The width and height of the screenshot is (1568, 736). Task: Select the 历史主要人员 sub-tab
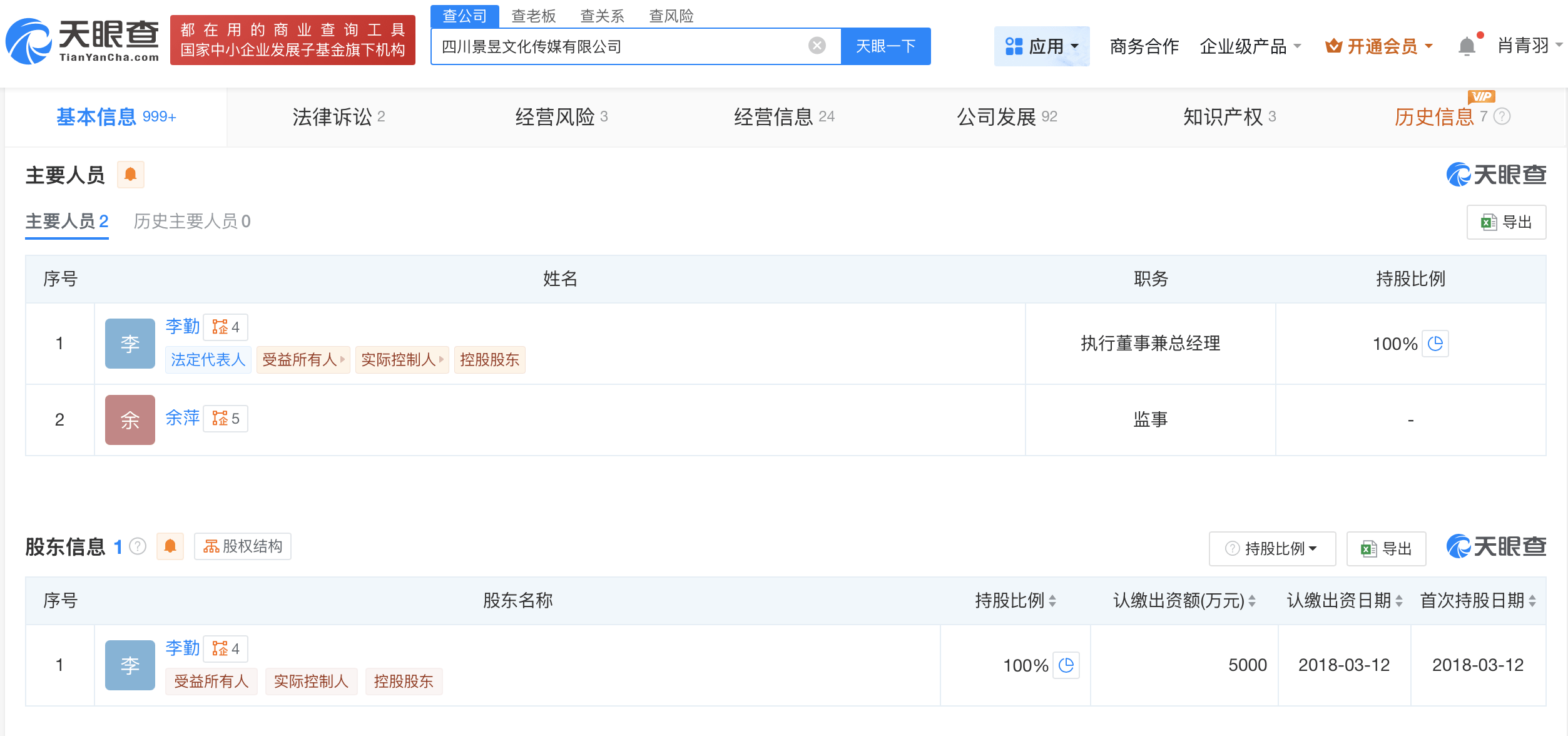click(x=191, y=221)
